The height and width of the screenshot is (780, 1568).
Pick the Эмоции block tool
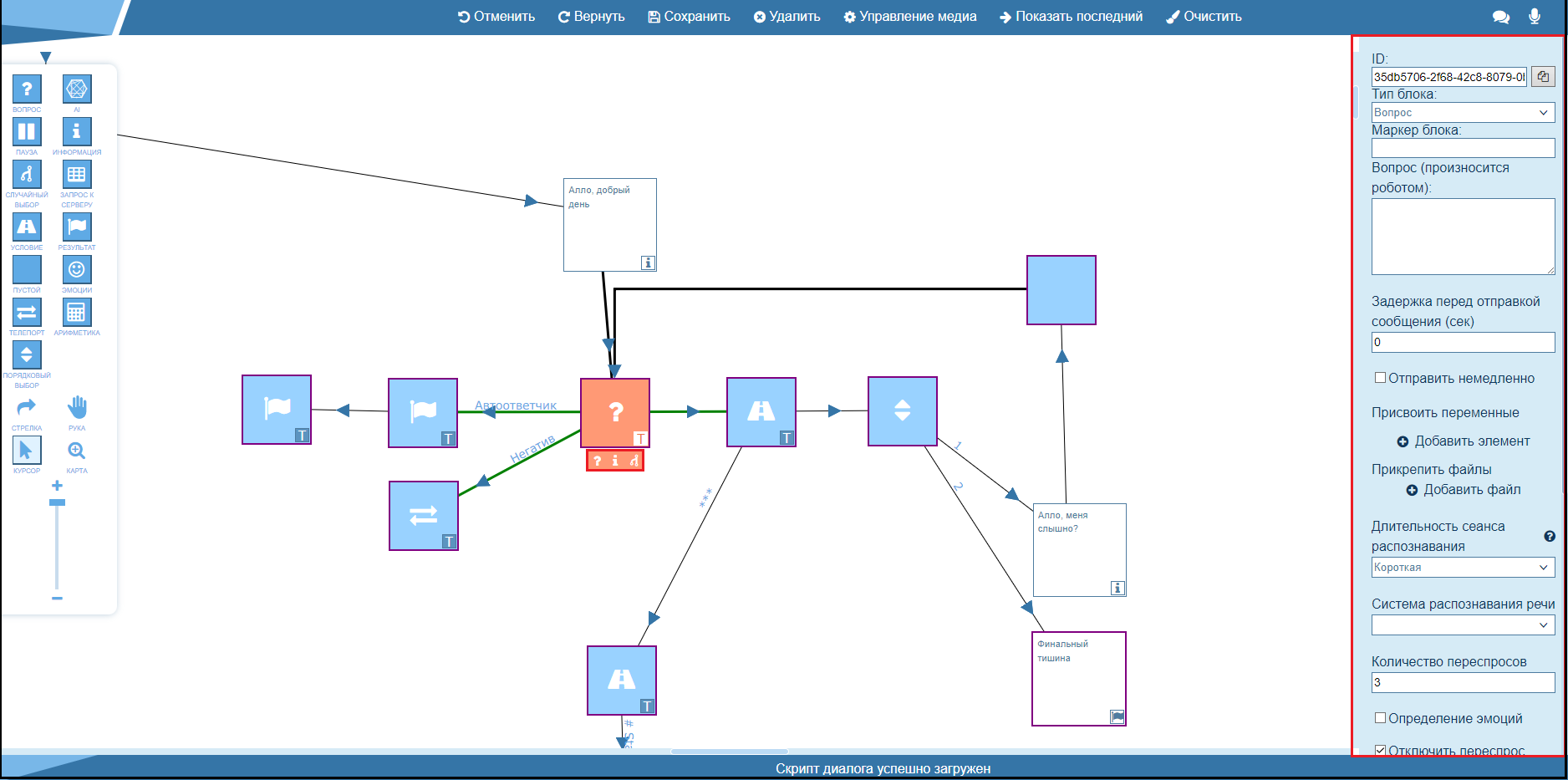[76, 269]
